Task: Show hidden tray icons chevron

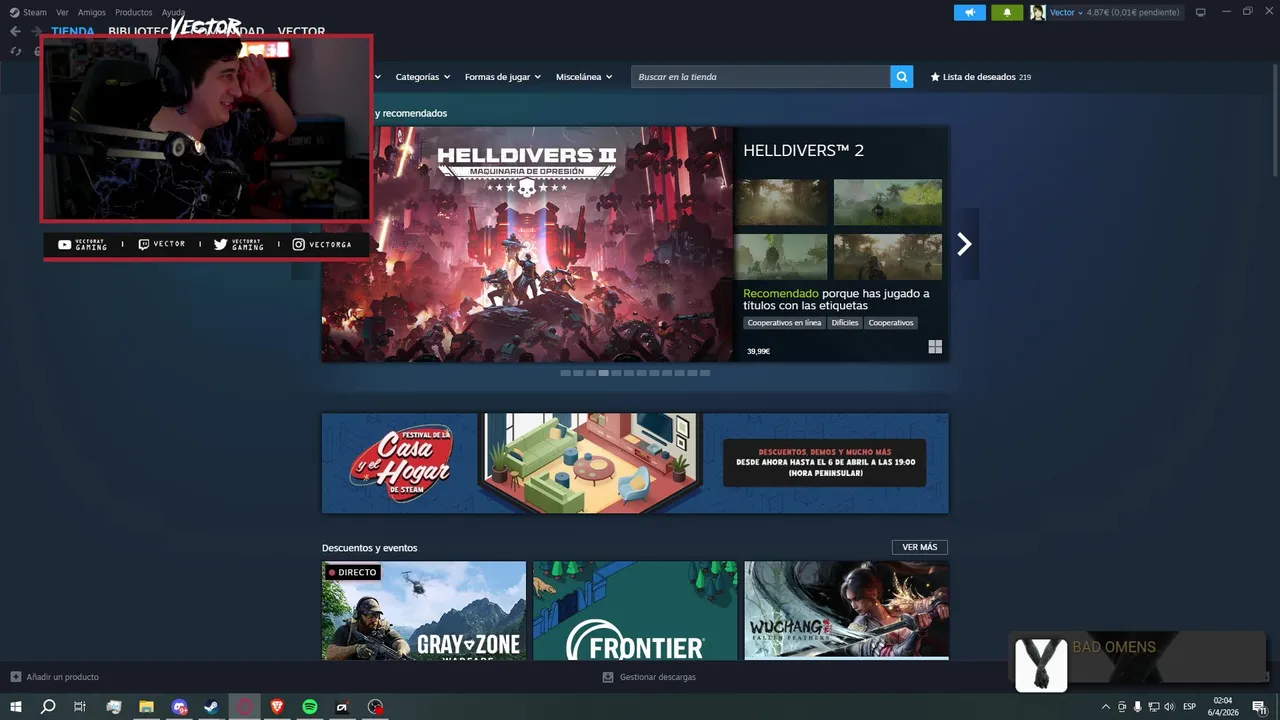Action: (x=1105, y=707)
